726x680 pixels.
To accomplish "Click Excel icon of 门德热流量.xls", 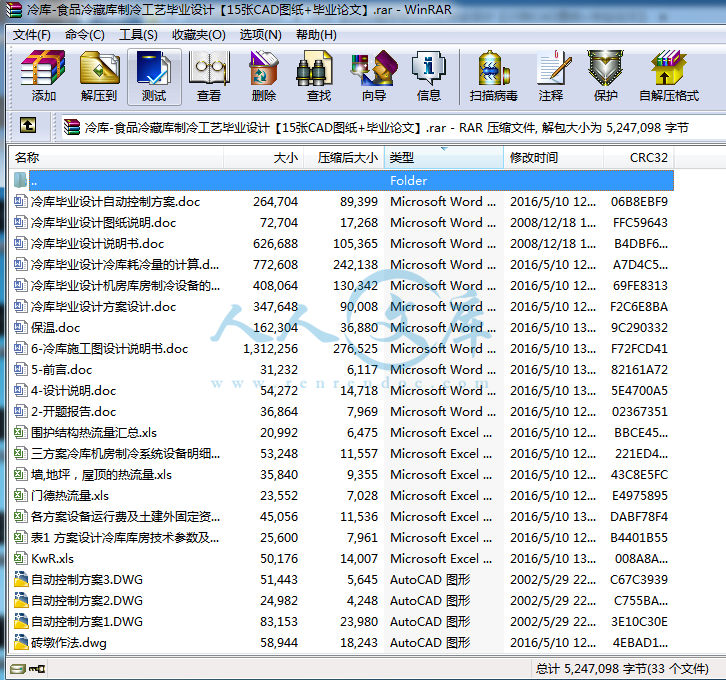I will tap(20, 495).
